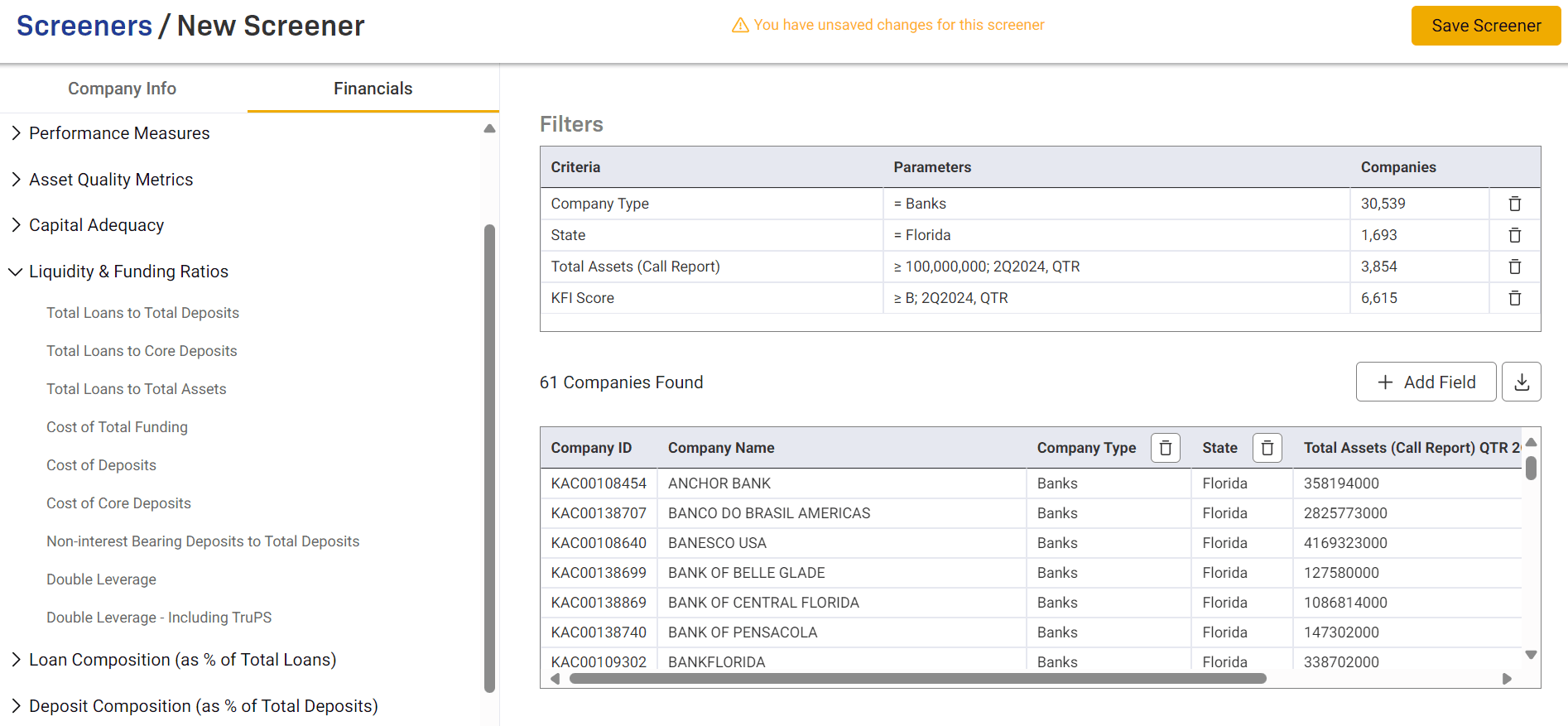Remove the State column from results table
This screenshot has height=726, width=1568.
pos(1267,448)
